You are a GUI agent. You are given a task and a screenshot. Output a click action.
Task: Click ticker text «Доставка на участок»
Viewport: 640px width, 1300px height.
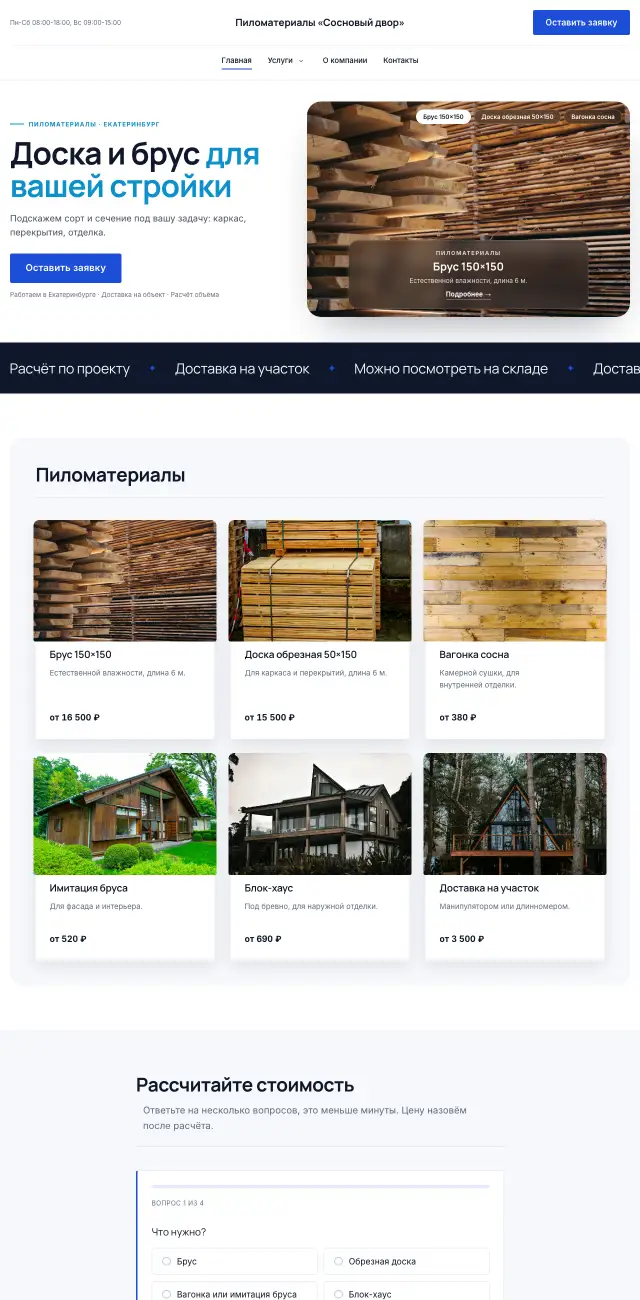(x=242, y=369)
